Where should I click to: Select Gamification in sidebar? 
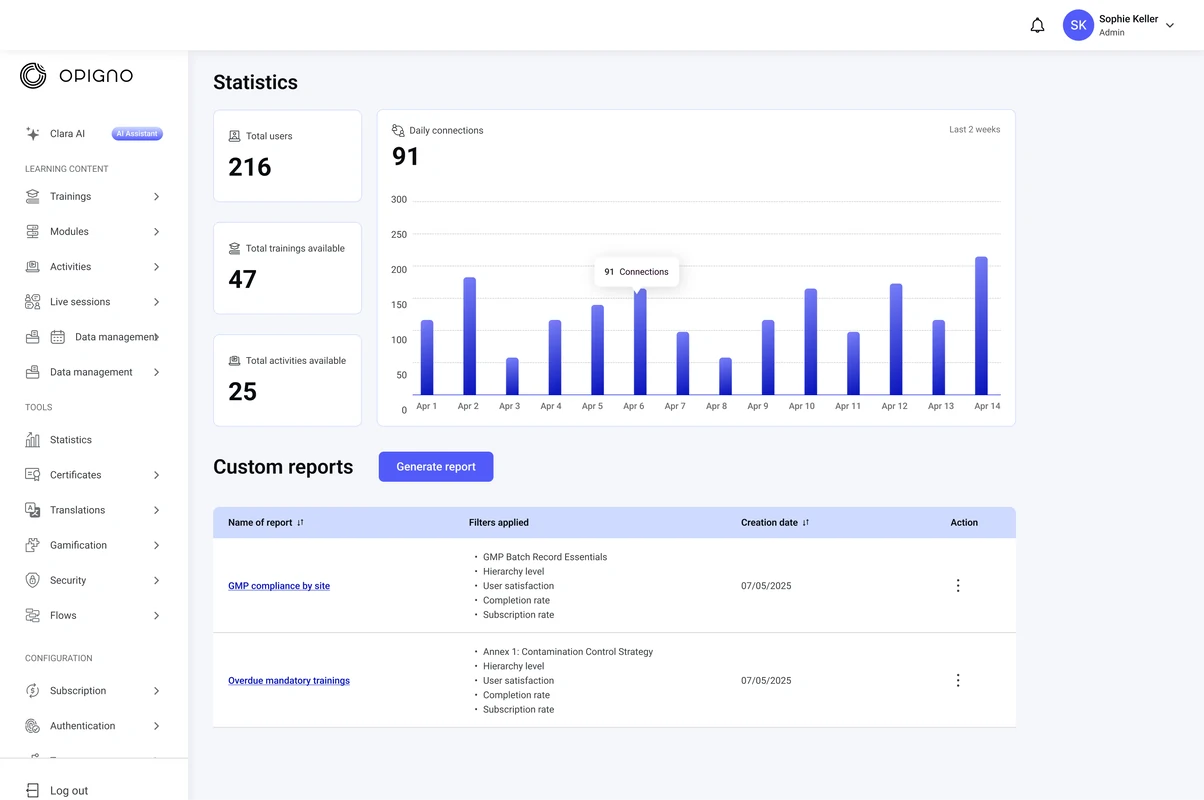[x=78, y=545]
